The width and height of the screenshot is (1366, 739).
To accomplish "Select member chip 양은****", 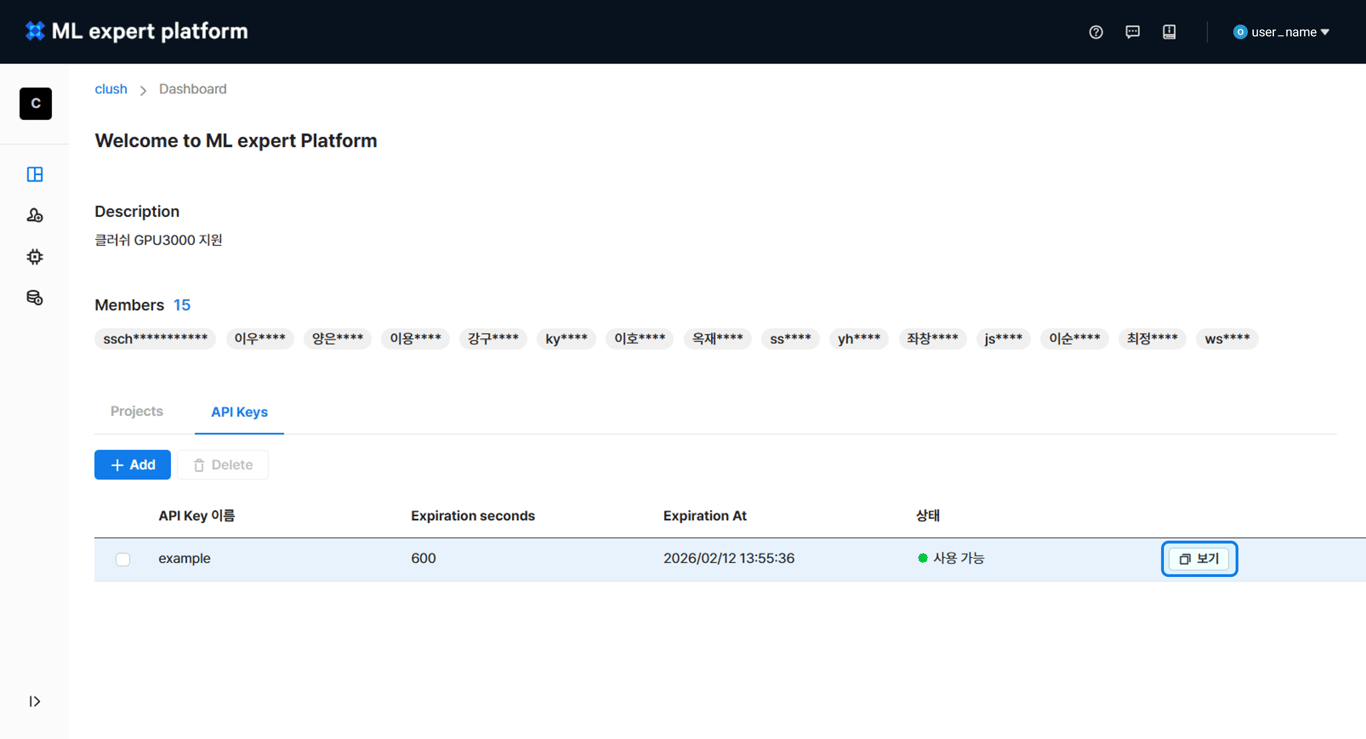I will (x=337, y=339).
